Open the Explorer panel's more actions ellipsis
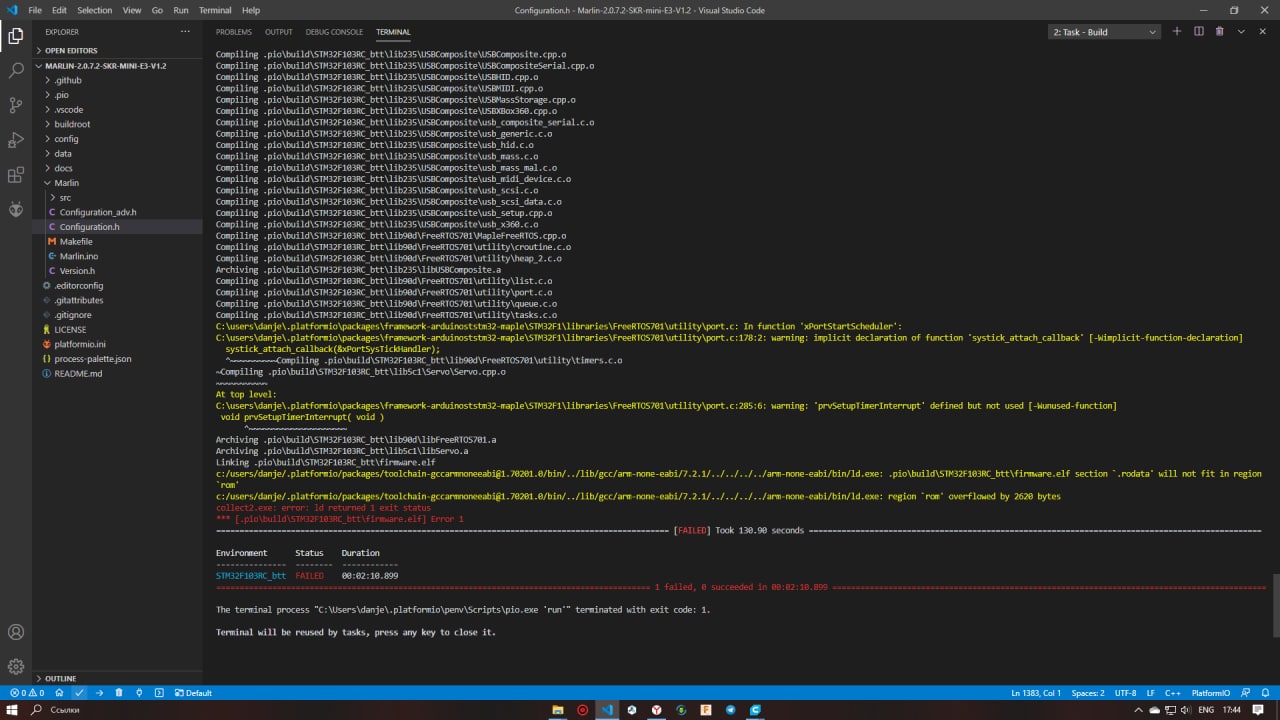Viewport: 1280px width, 720px height. click(x=185, y=32)
